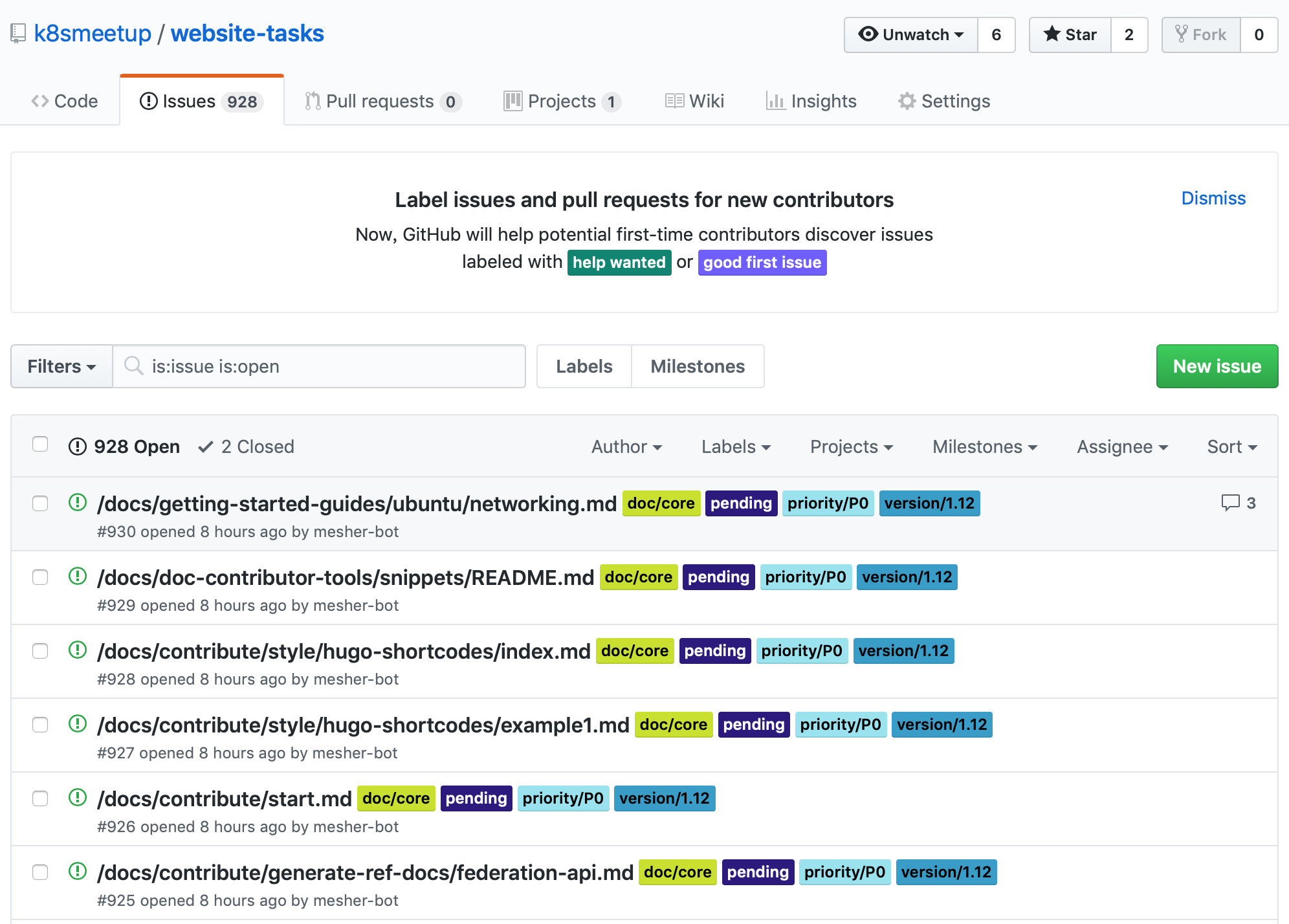Open the comment bubble on issue #930
This screenshot has width=1289, height=924.
point(1230,503)
